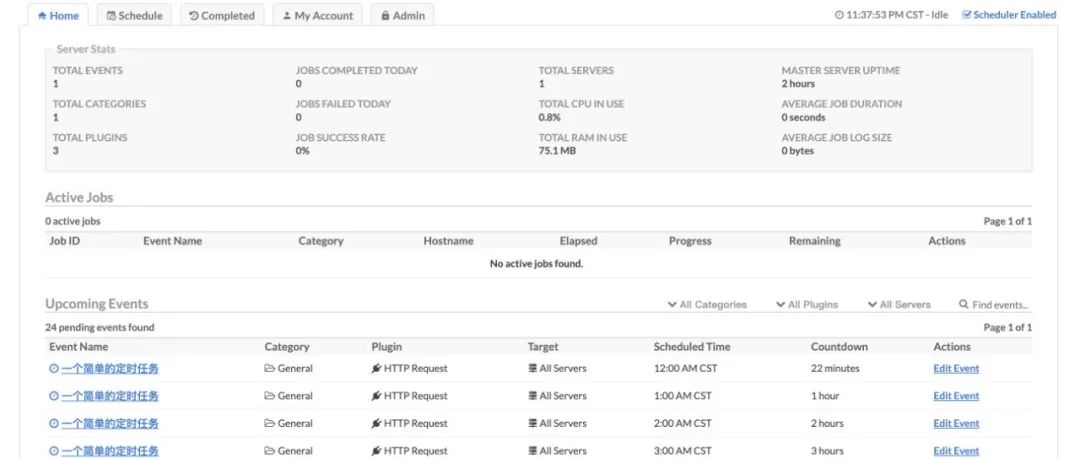Click the Event Name header in Upcoming Events

79,347
